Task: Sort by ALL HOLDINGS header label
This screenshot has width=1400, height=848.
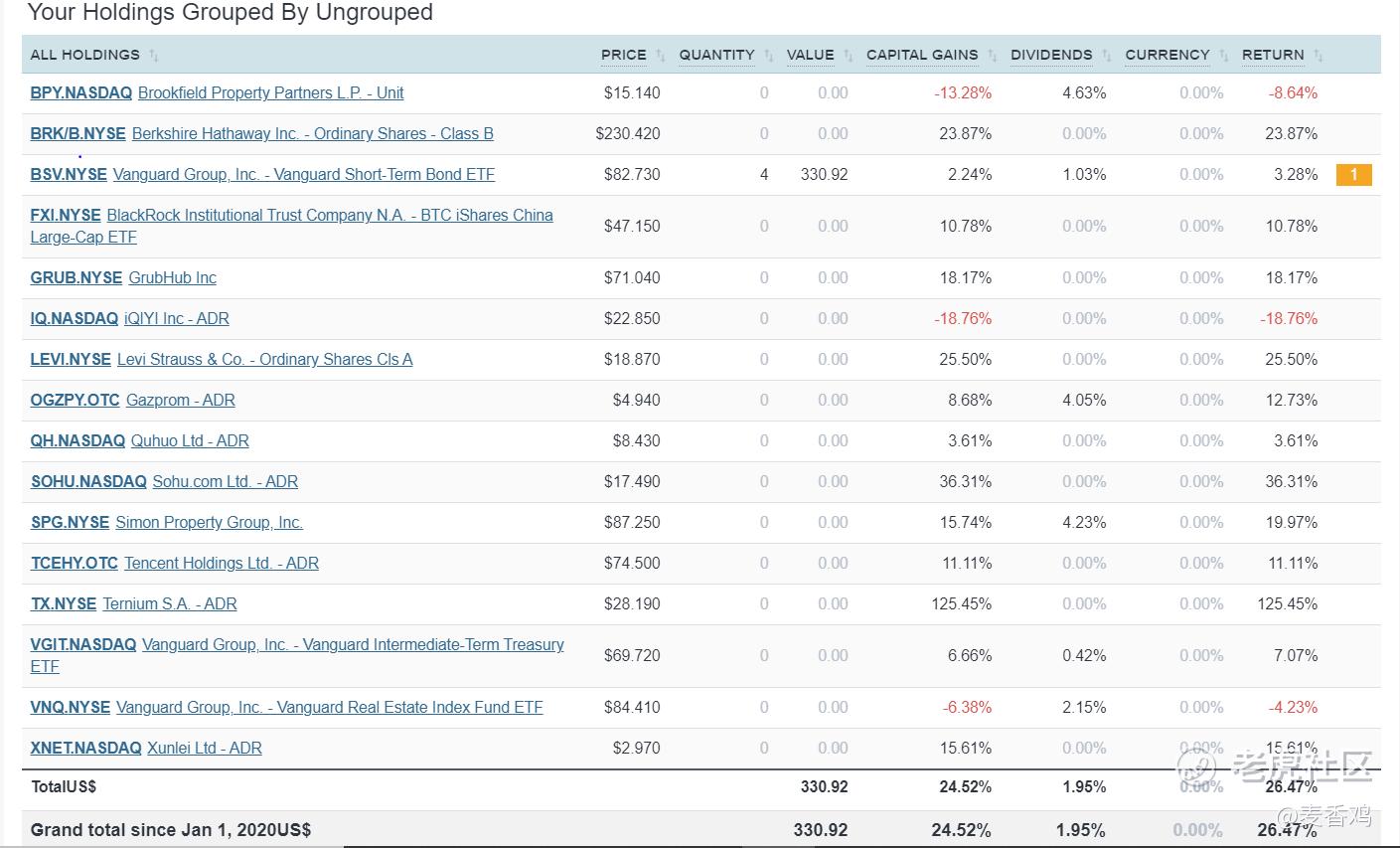Action: click(84, 55)
